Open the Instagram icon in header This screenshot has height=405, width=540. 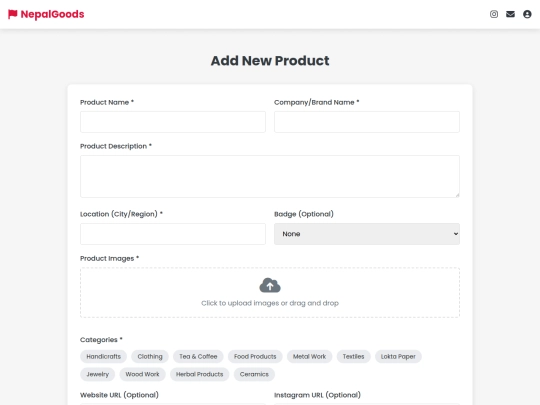coord(494,14)
